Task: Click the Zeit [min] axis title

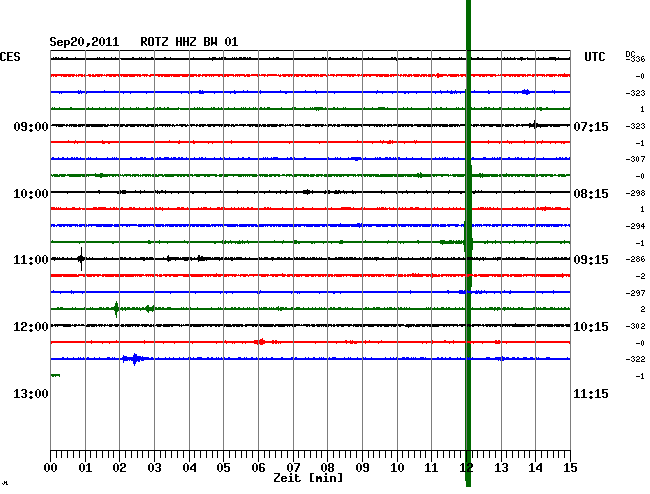Action: tap(308, 478)
